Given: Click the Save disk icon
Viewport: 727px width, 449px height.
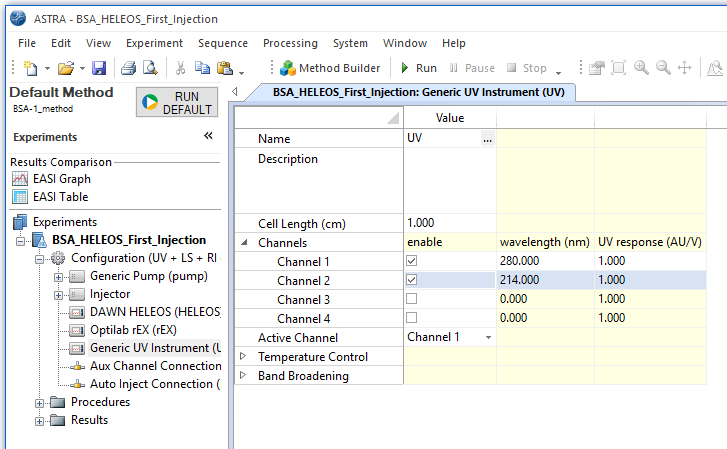Looking at the screenshot, I should click(x=99, y=68).
